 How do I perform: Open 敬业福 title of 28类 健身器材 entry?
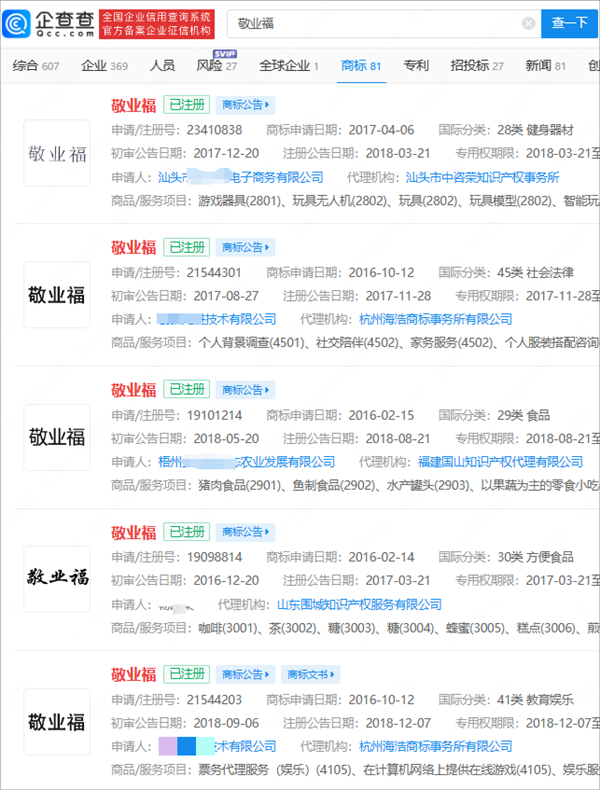coord(134,105)
